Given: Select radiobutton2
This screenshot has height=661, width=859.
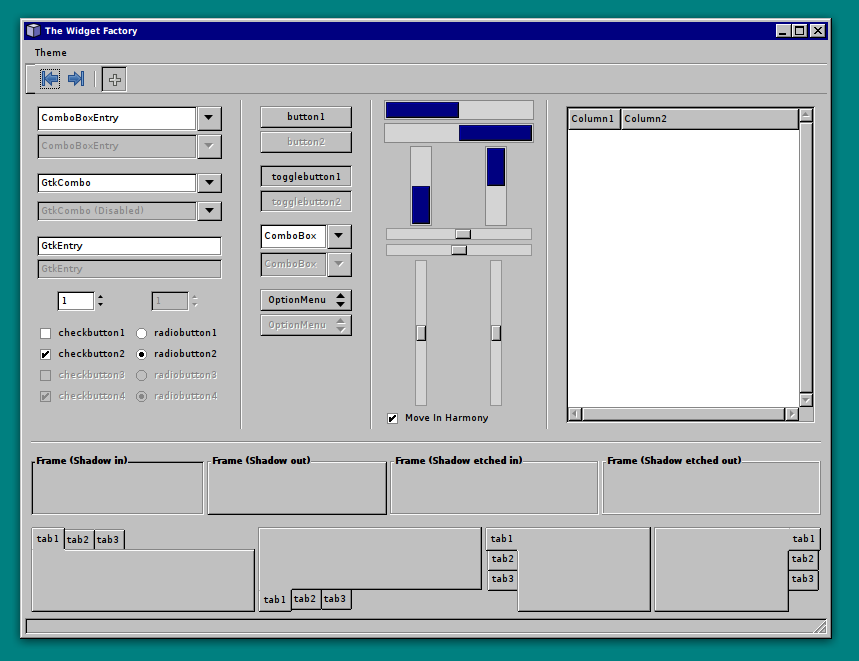Looking at the screenshot, I should pos(141,354).
